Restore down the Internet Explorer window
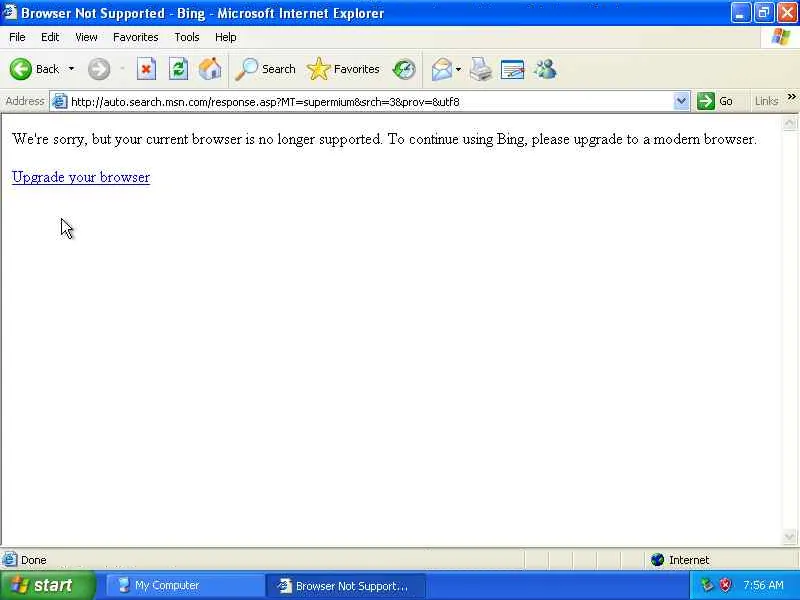 click(763, 13)
